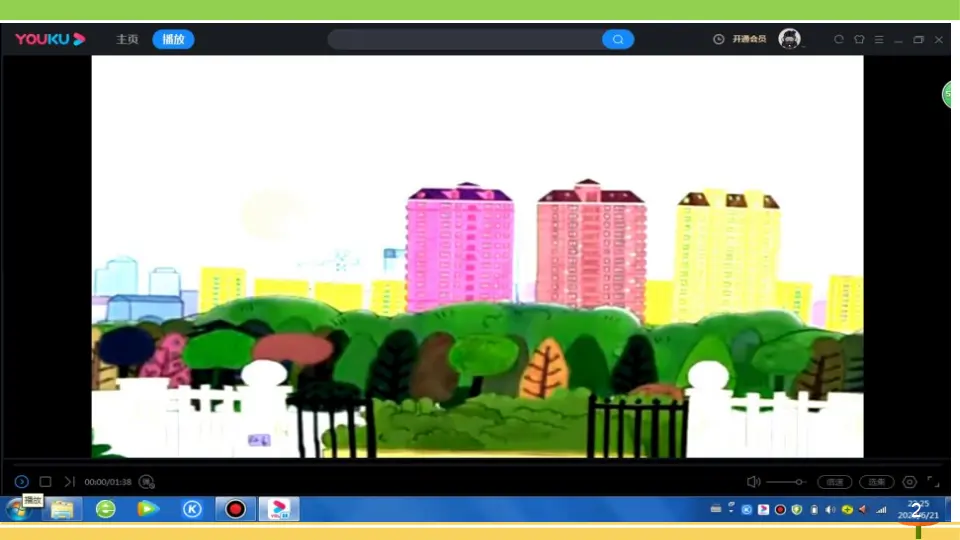Open the playback speed (倍速) selector
This screenshot has width=960, height=540.
tap(834, 482)
